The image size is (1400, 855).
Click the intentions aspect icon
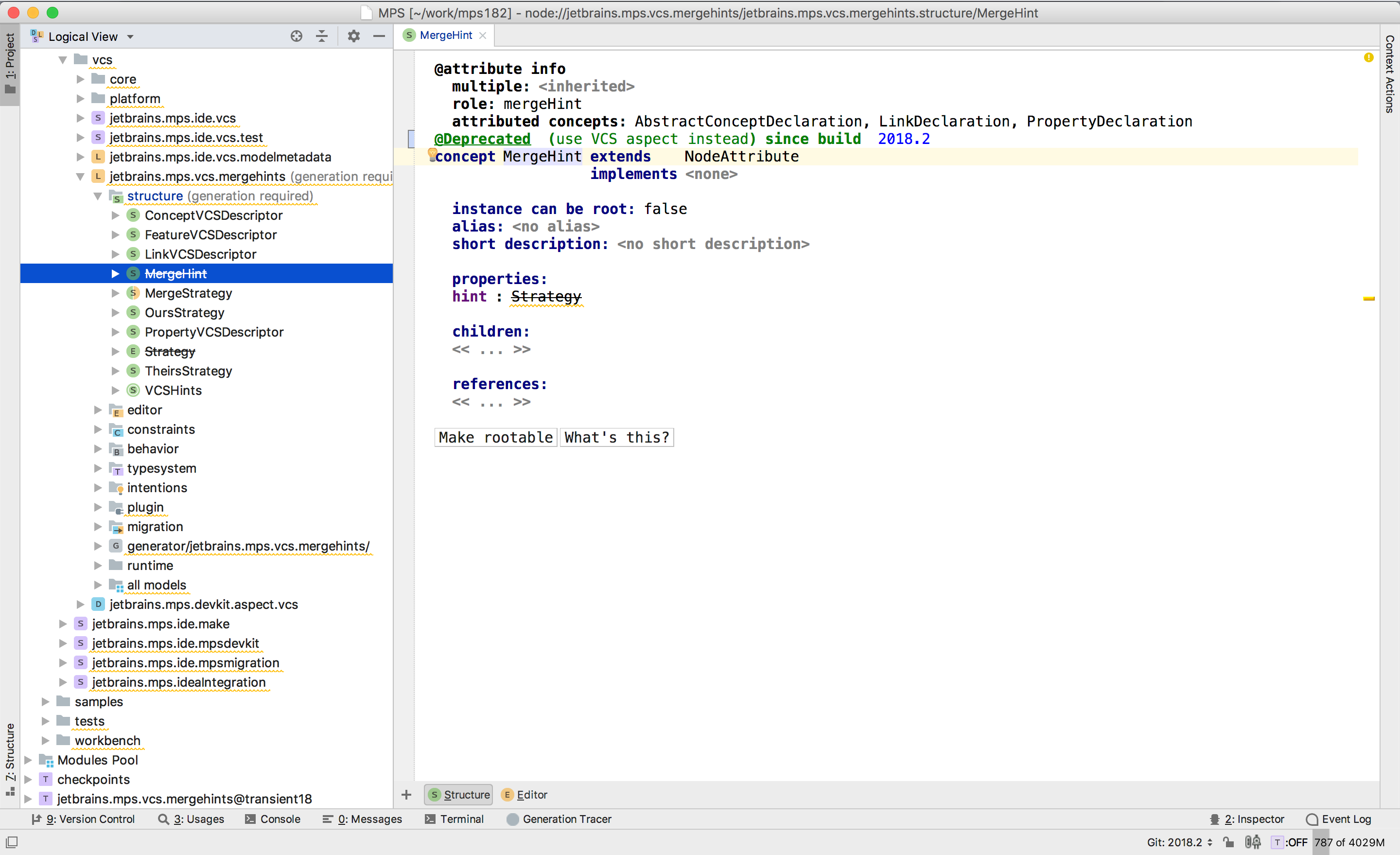point(116,488)
